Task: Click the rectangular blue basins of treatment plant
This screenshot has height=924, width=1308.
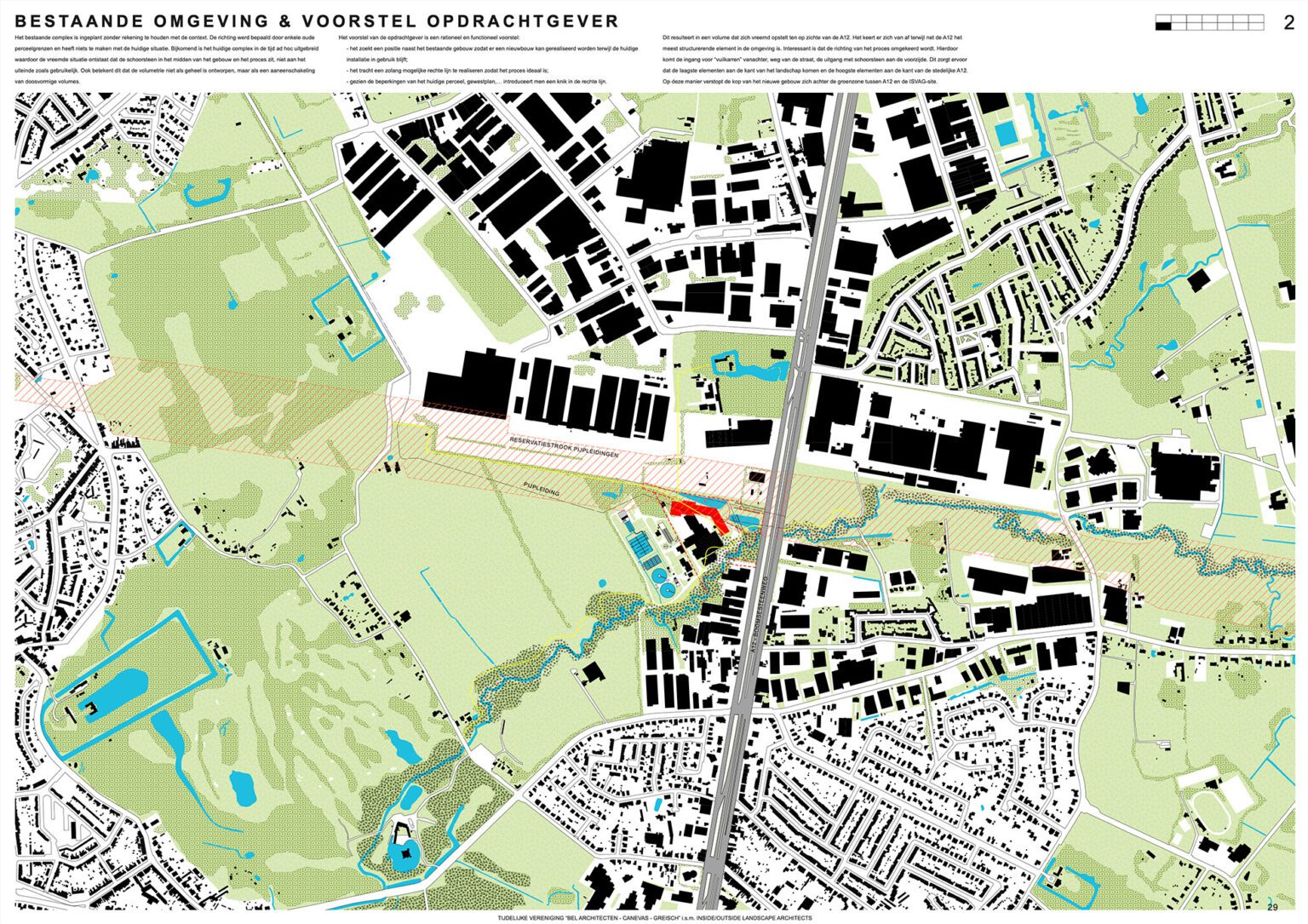Action: (643, 545)
